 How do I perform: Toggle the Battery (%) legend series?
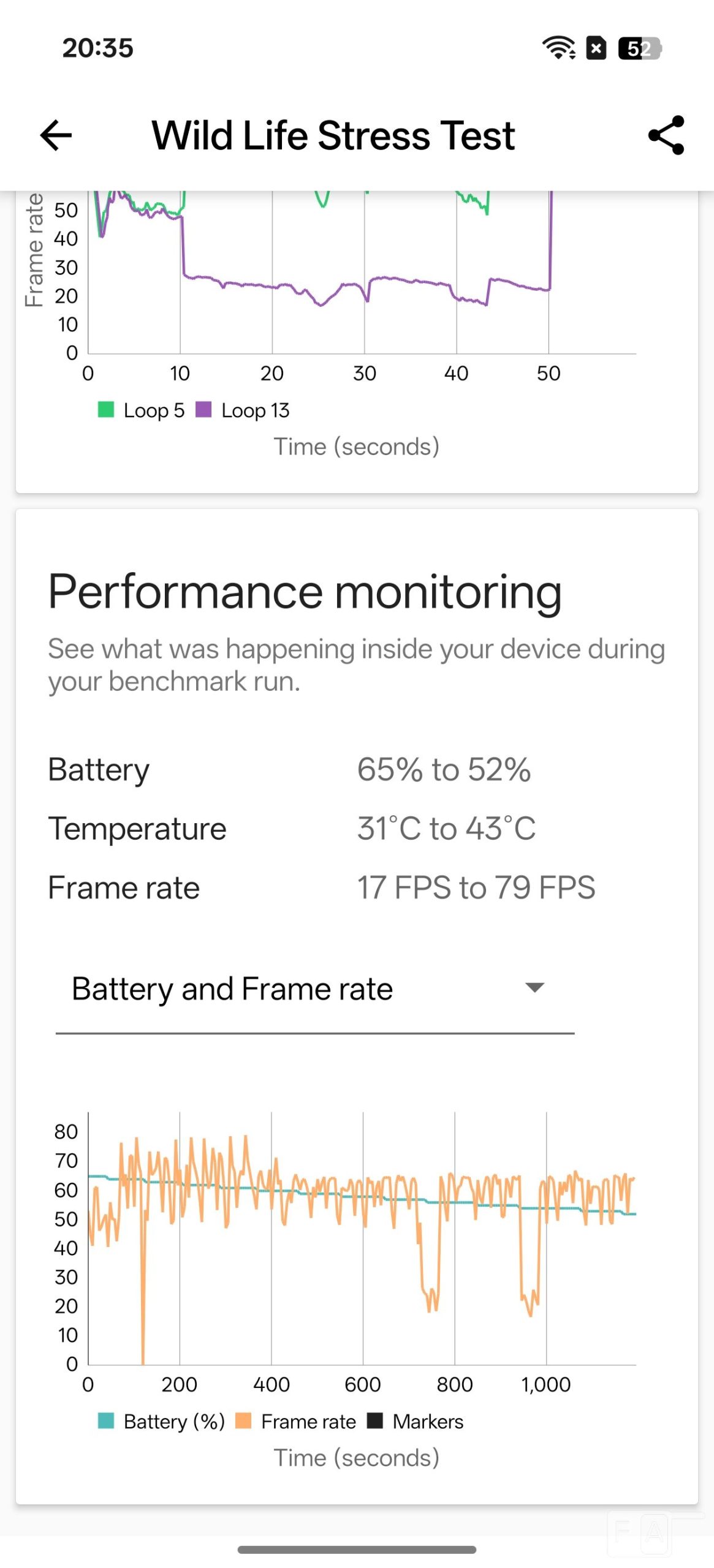pos(161,1420)
